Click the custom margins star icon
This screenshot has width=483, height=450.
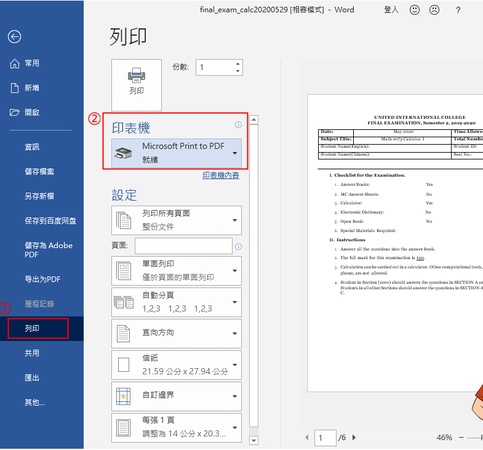(123, 396)
